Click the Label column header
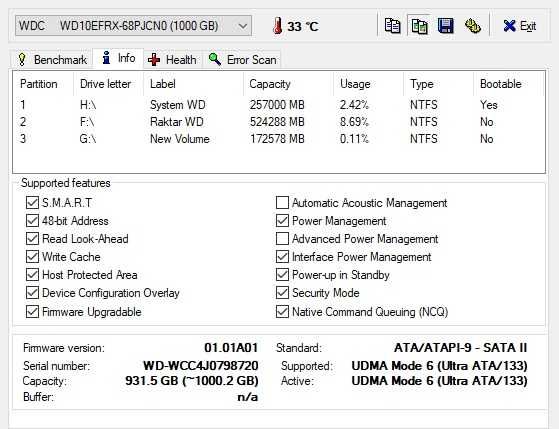 (x=193, y=84)
